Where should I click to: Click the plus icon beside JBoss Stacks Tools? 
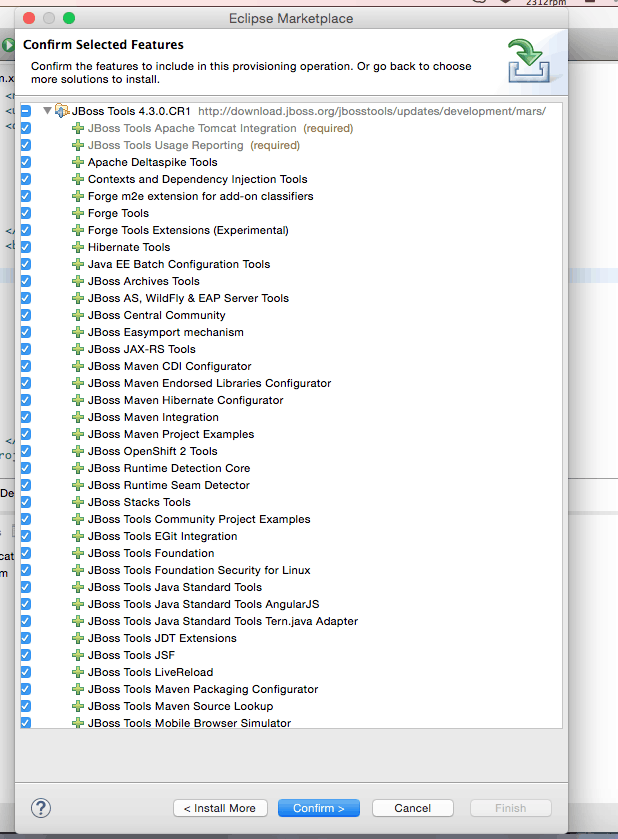tap(78, 502)
